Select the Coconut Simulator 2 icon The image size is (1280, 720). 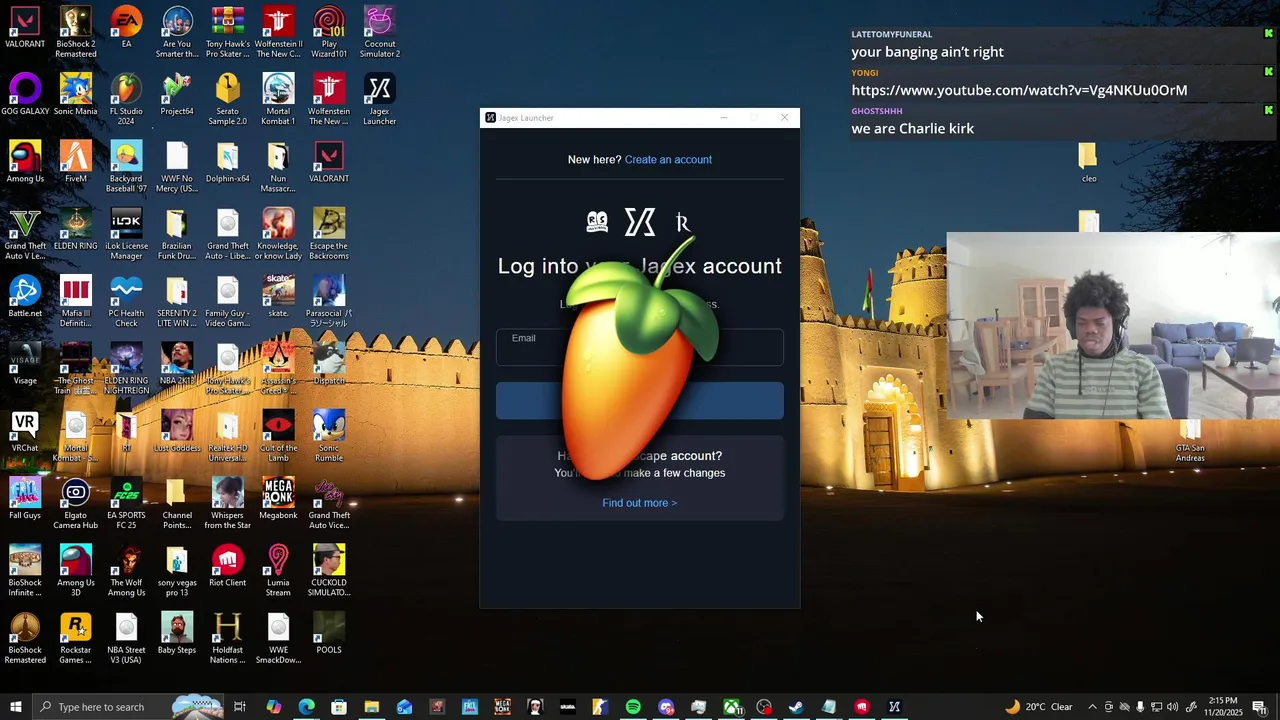point(379,33)
